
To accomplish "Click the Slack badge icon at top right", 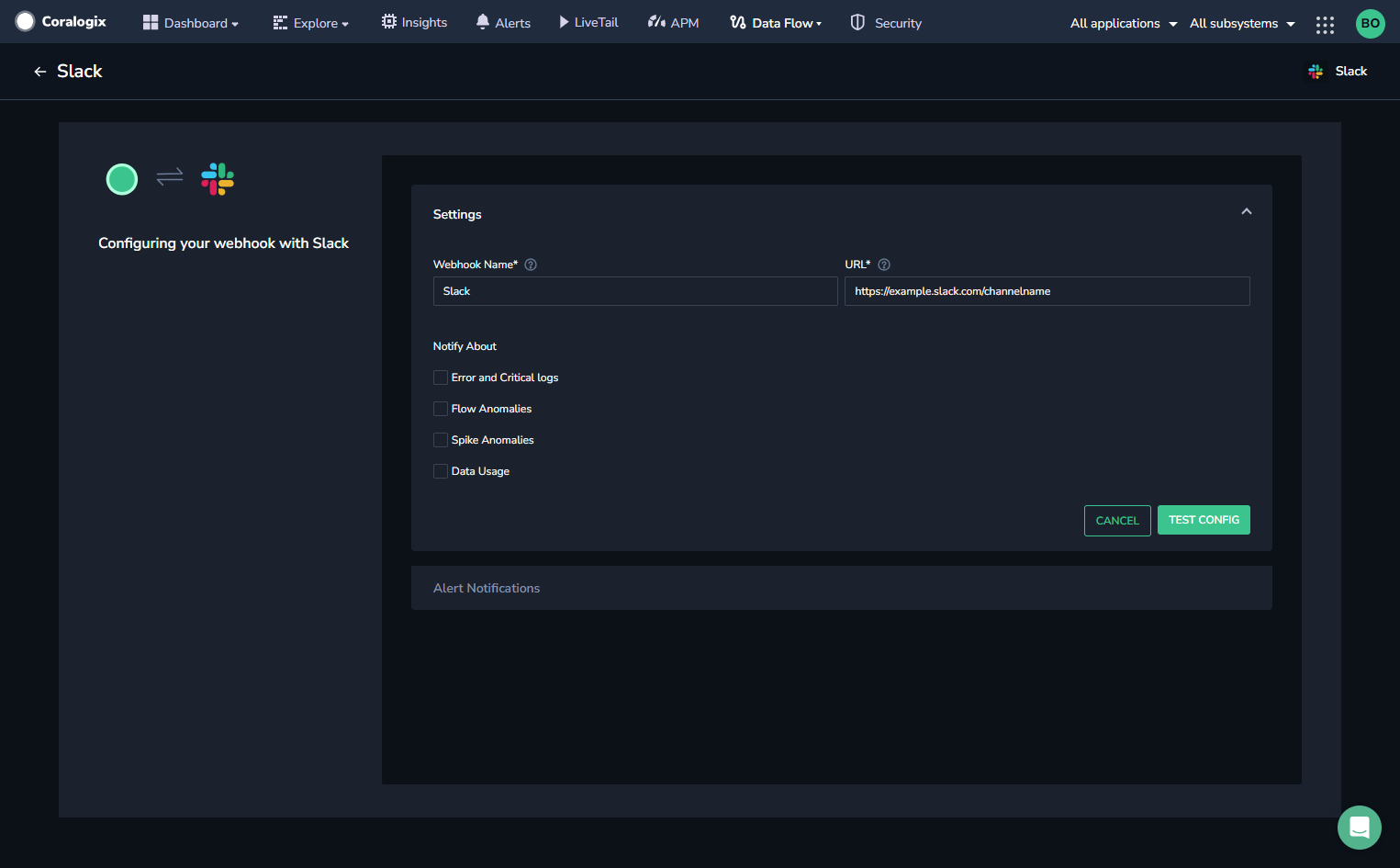I will click(x=1316, y=72).
